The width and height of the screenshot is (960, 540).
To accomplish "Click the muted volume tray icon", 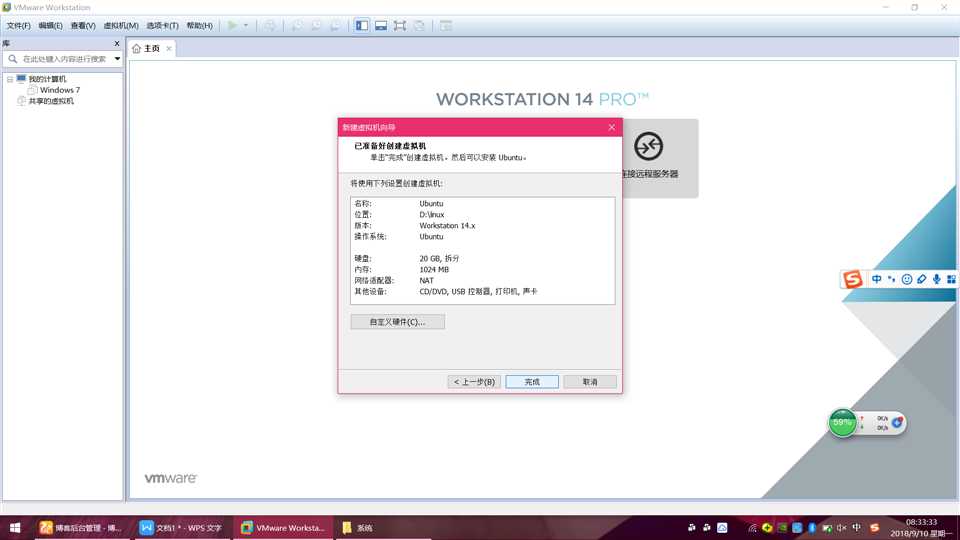I will [842, 528].
